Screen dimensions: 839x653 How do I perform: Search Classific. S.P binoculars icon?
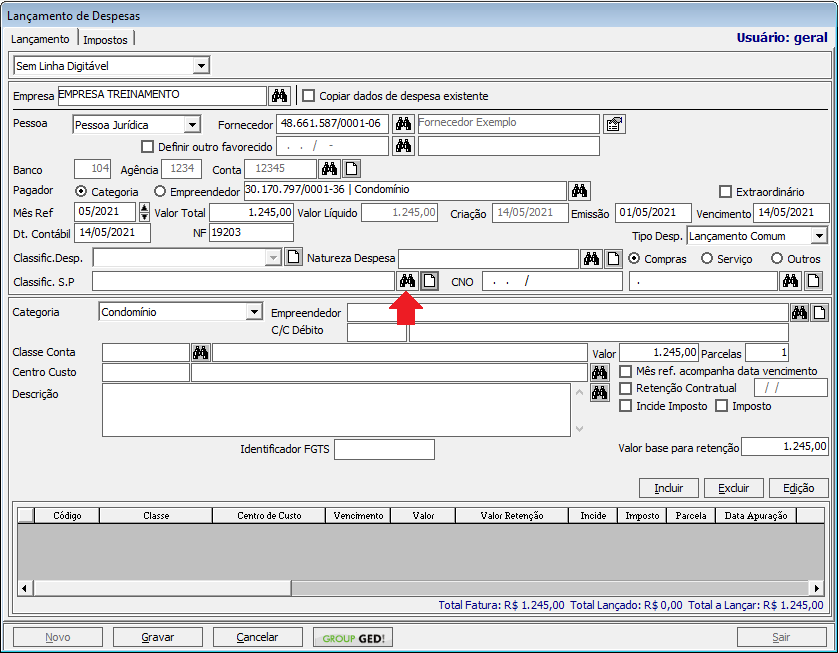(407, 281)
